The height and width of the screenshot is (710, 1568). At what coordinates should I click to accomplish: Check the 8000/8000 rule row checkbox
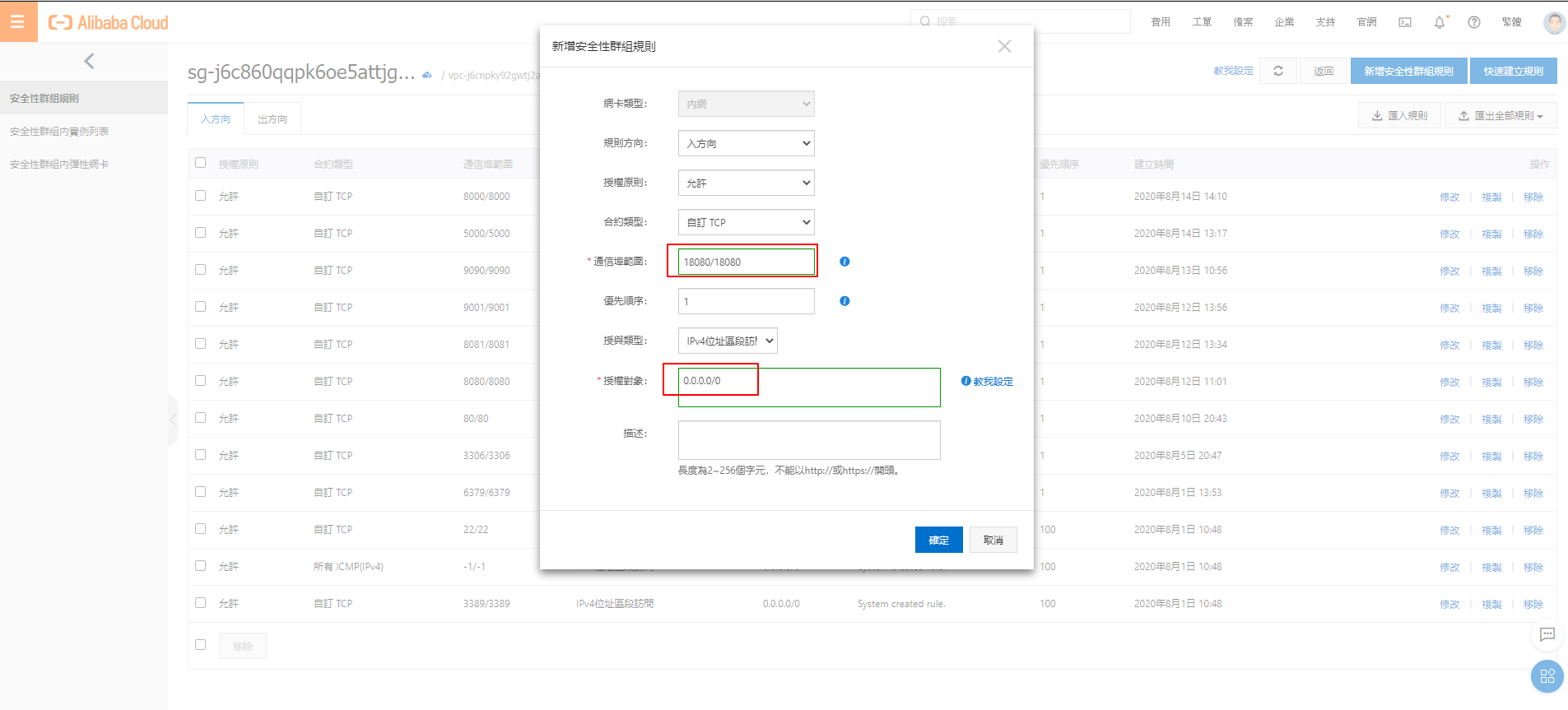[x=201, y=196]
